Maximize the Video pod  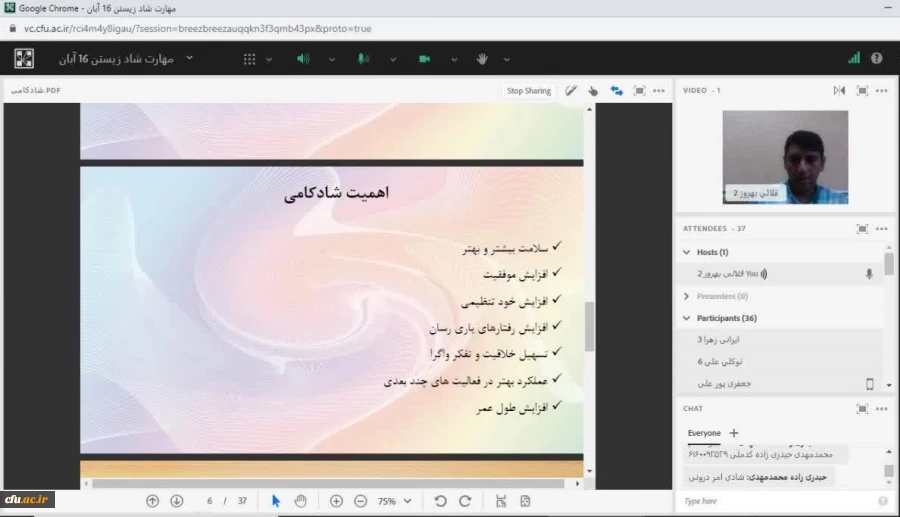click(862, 91)
